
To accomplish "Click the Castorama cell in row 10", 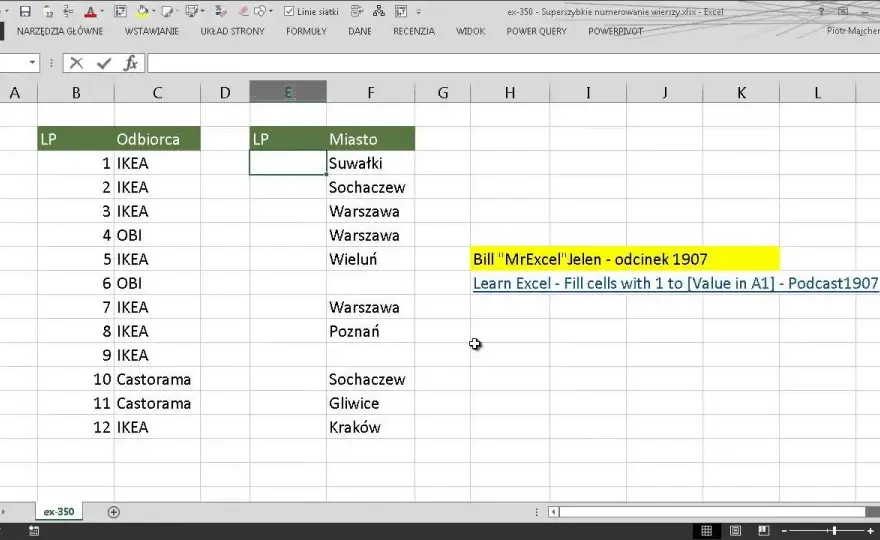I will click(x=157, y=379).
